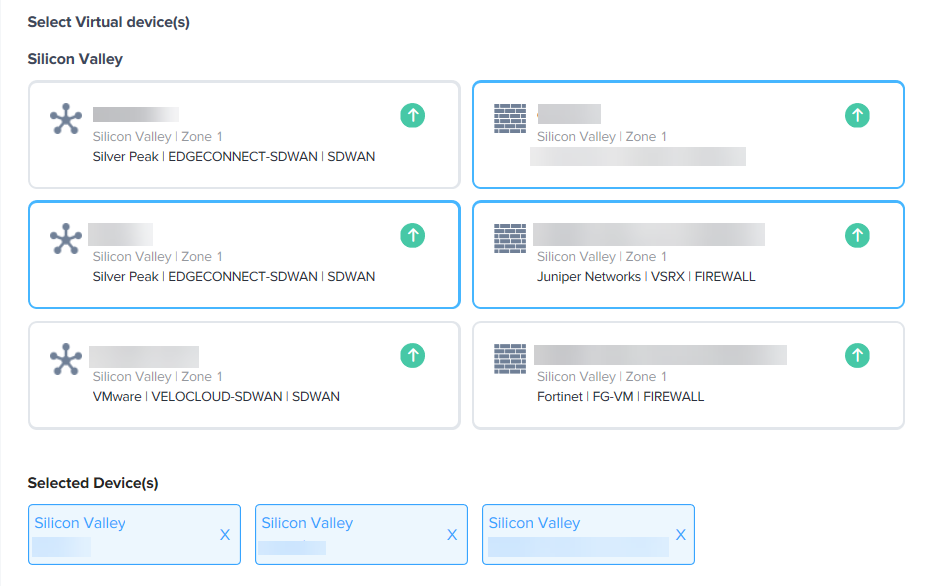The image size is (926, 586).
Task: Click the SDWAN star icon on the VMware card
Action: coord(66,359)
